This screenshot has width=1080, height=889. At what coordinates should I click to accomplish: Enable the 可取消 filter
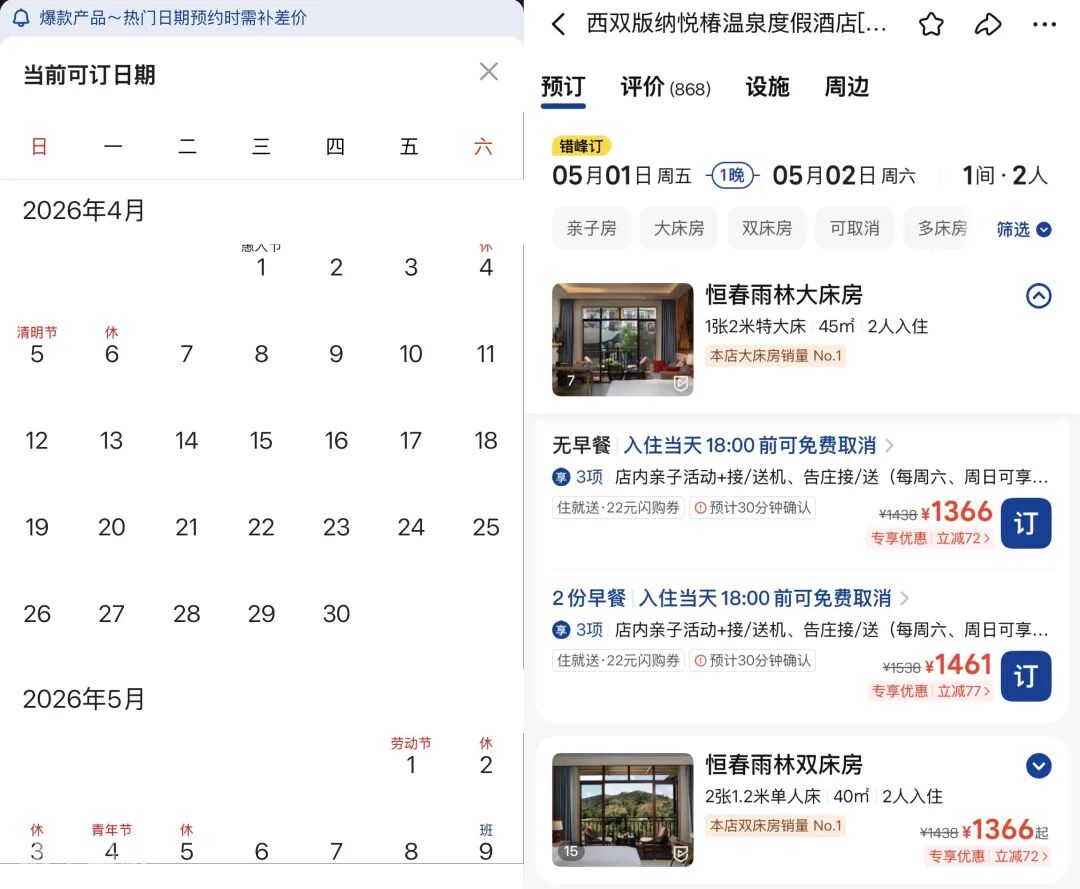[854, 228]
